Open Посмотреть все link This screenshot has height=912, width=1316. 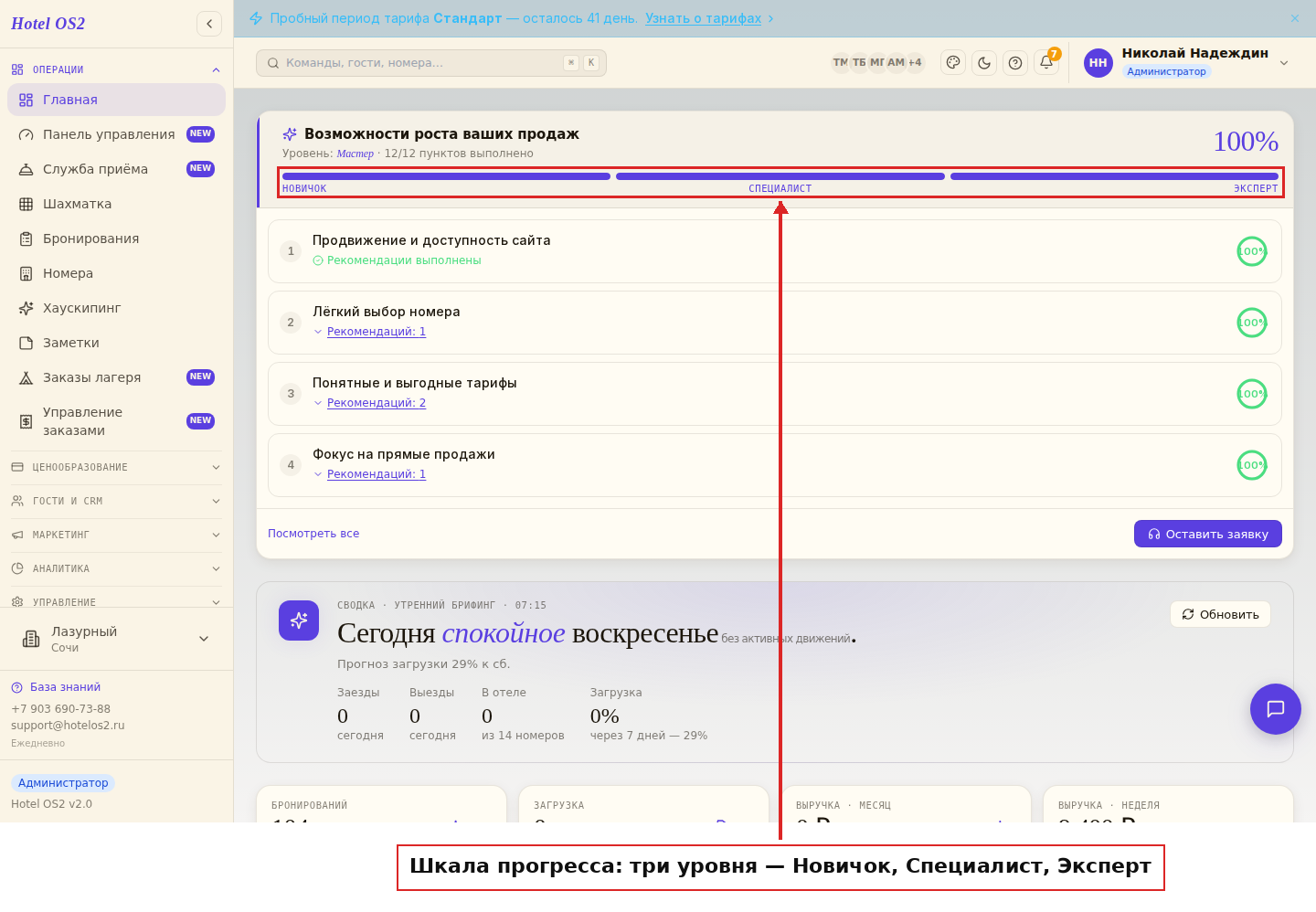coord(313,534)
